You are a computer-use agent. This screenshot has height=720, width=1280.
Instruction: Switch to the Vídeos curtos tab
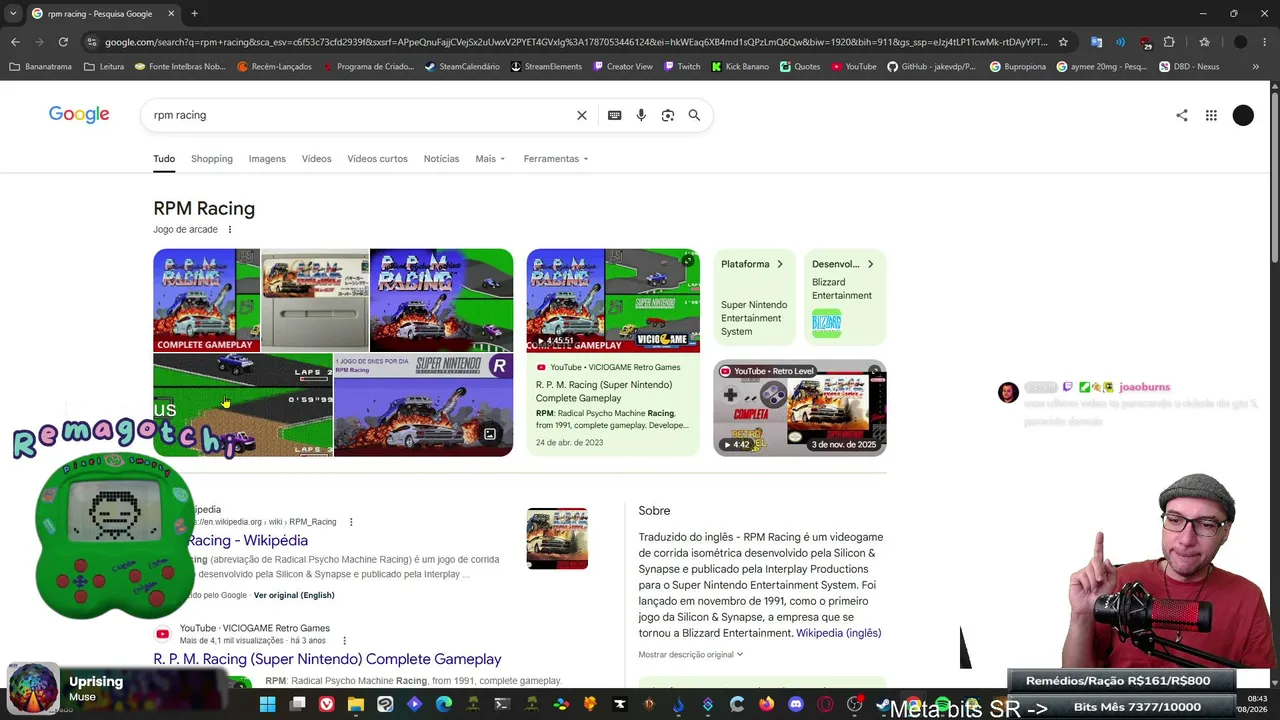(377, 159)
